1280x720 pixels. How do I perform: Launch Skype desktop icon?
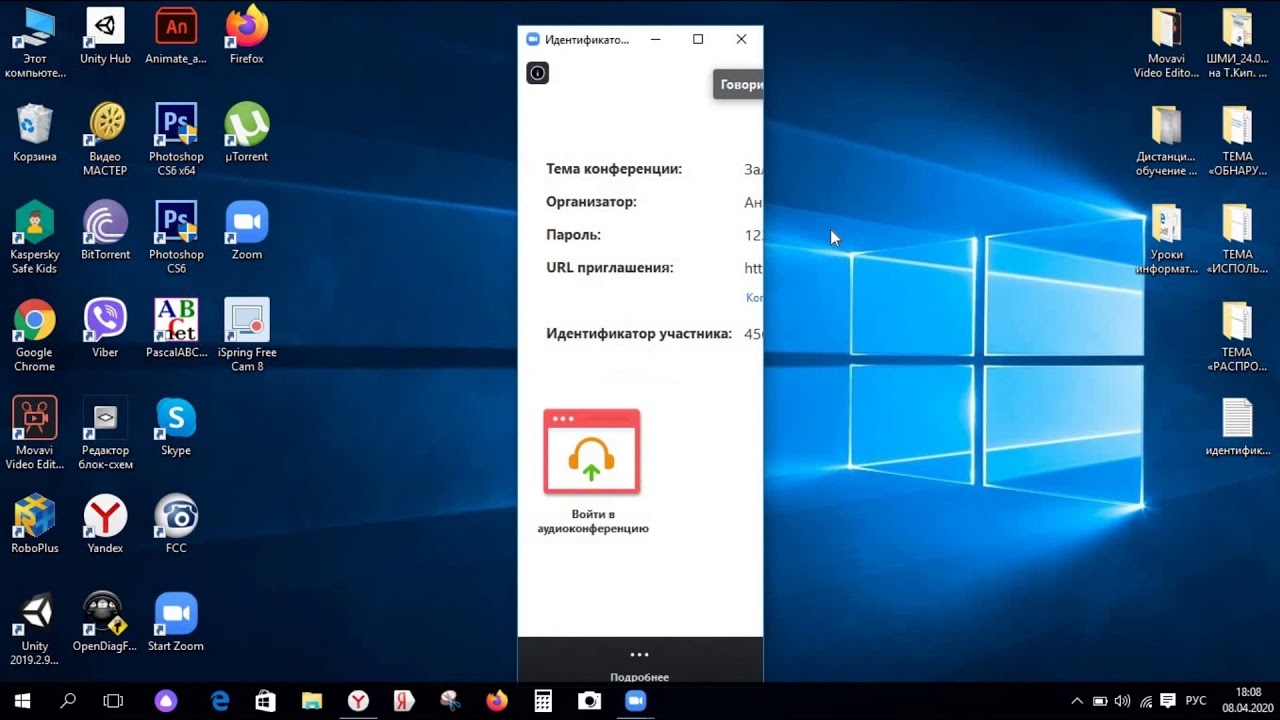pos(176,428)
